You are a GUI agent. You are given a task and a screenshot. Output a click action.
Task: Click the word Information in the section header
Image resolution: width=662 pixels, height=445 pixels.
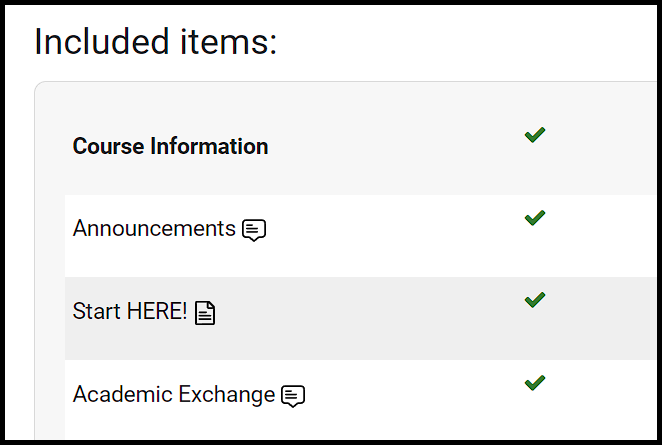point(209,146)
